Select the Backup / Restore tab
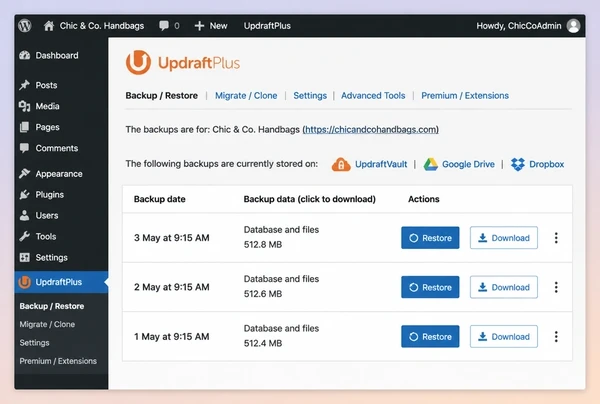 coord(162,95)
